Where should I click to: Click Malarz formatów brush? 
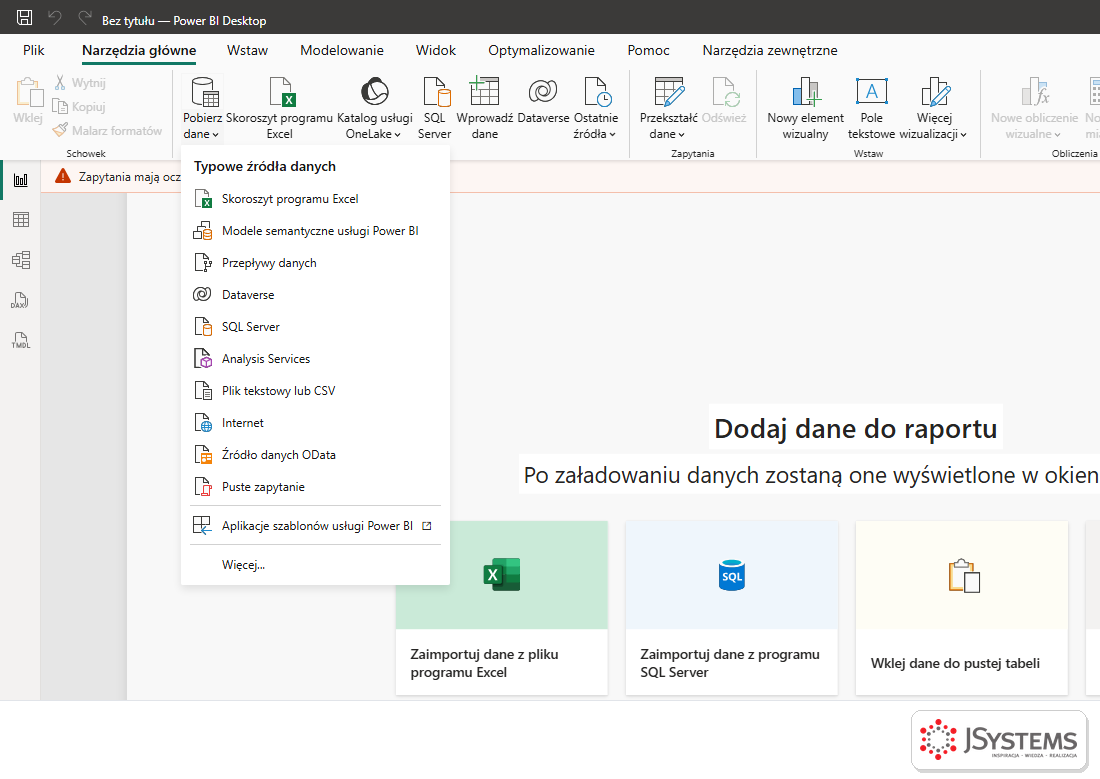point(107,131)
